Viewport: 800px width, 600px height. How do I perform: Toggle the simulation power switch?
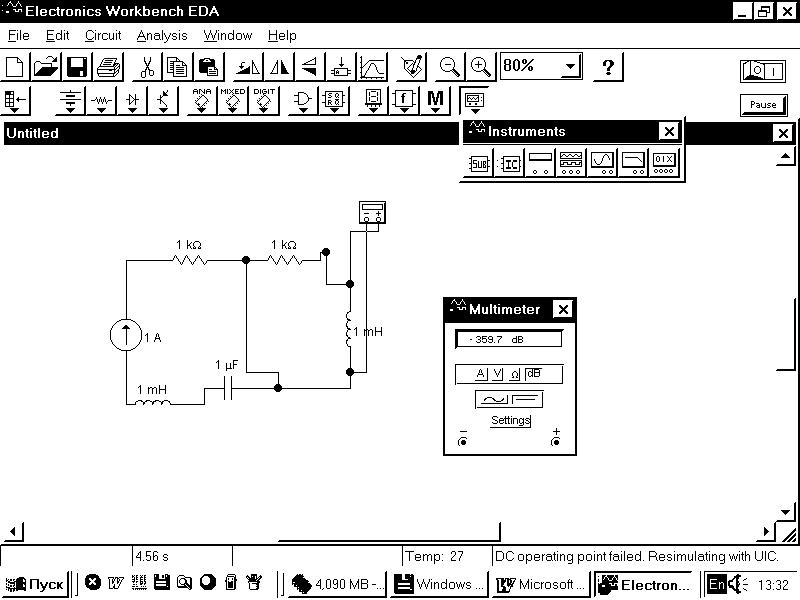[x=763, y=71]
